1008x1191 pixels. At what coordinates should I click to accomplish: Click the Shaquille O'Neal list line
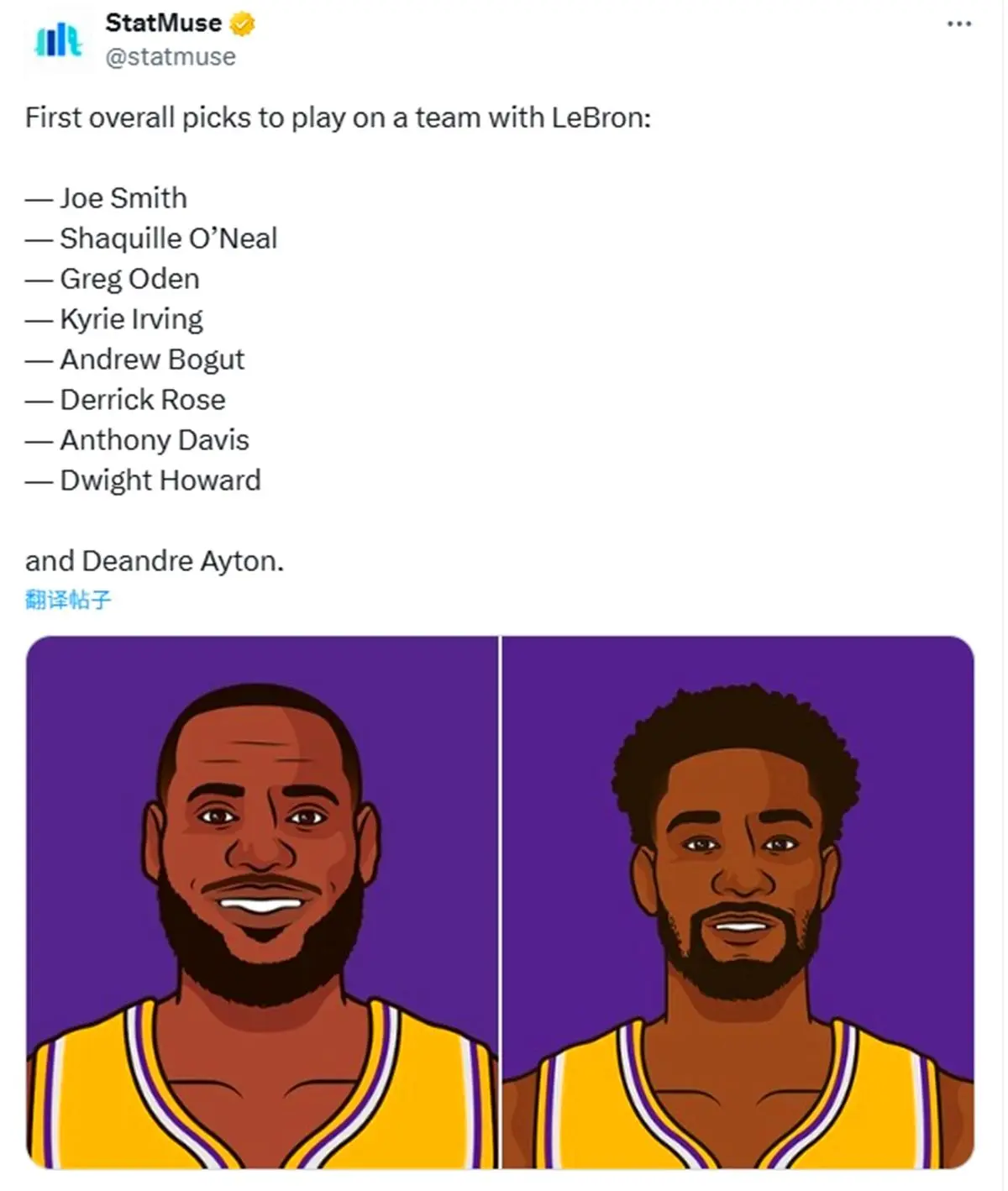(151, 239)
